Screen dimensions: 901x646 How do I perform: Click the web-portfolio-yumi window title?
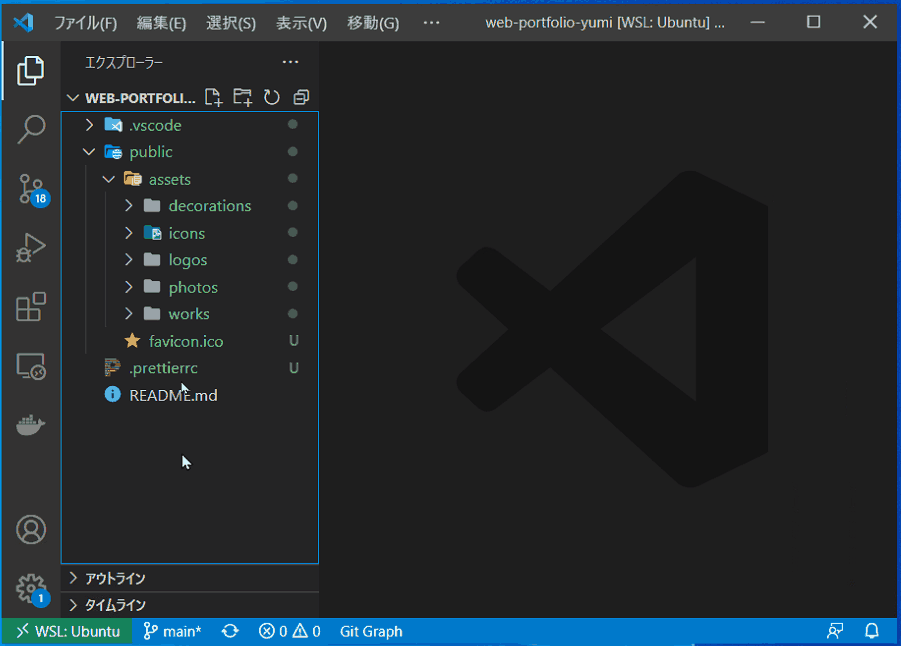604,22
